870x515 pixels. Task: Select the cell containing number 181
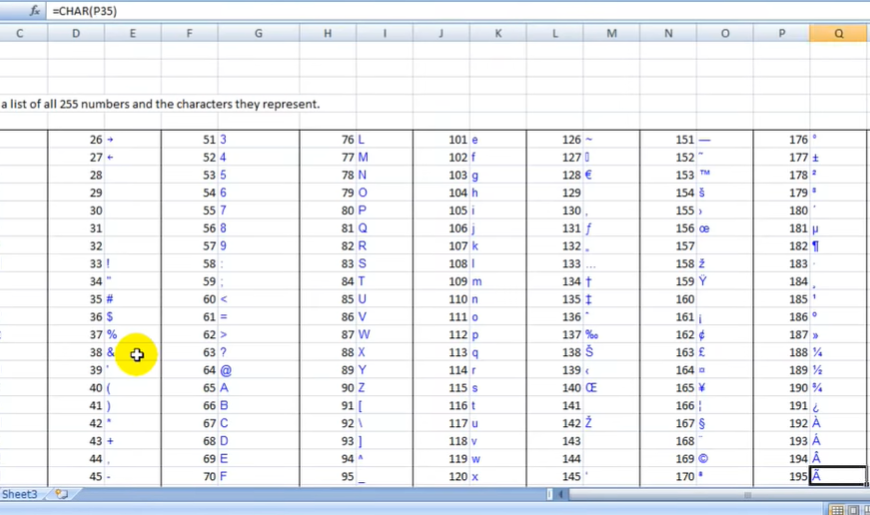pos(782,228)
